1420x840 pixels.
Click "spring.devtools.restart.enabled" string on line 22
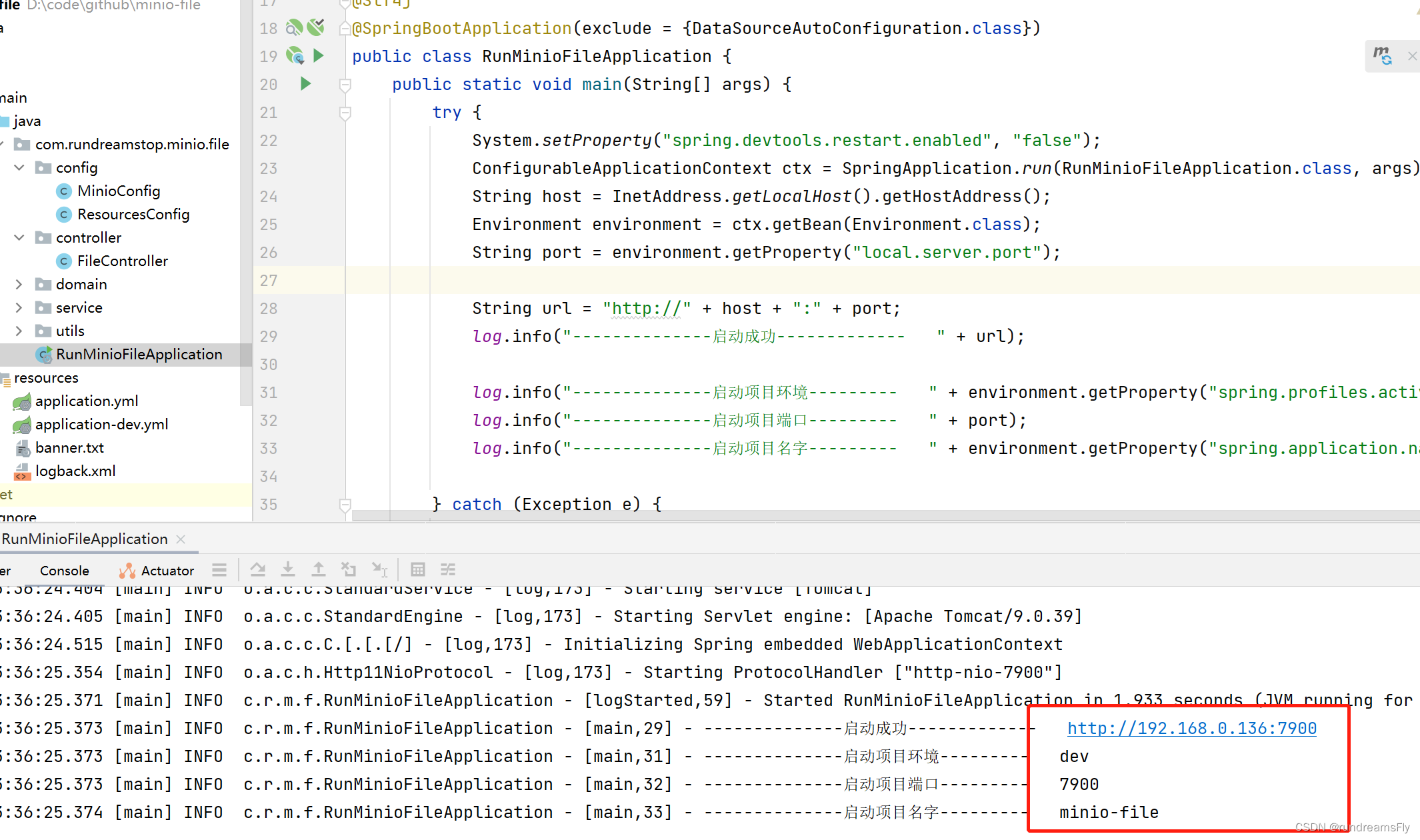(x=827, y=141)
